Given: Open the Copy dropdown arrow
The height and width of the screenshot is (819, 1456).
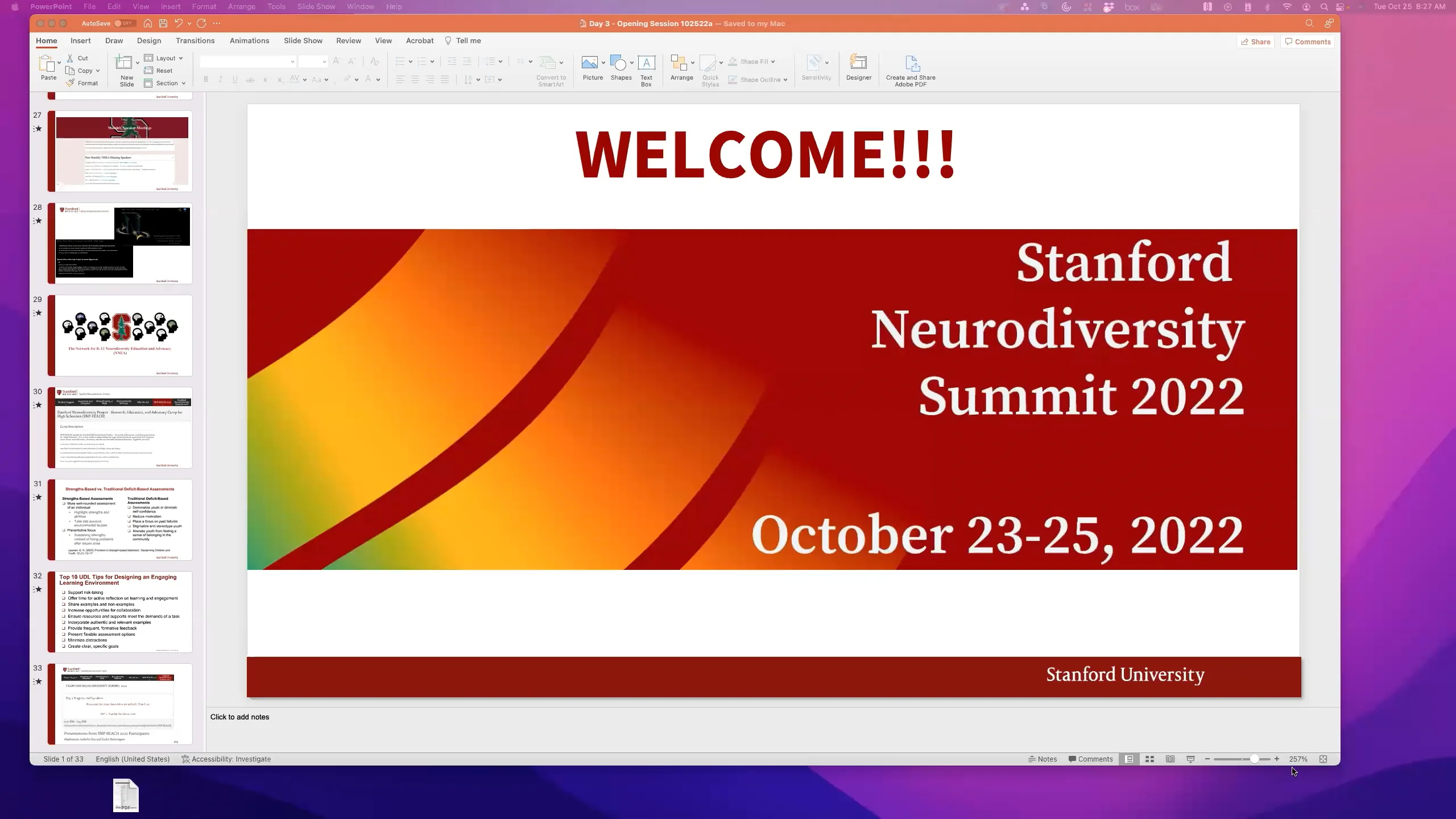Looking at the screenshot, I should [98, 71].
